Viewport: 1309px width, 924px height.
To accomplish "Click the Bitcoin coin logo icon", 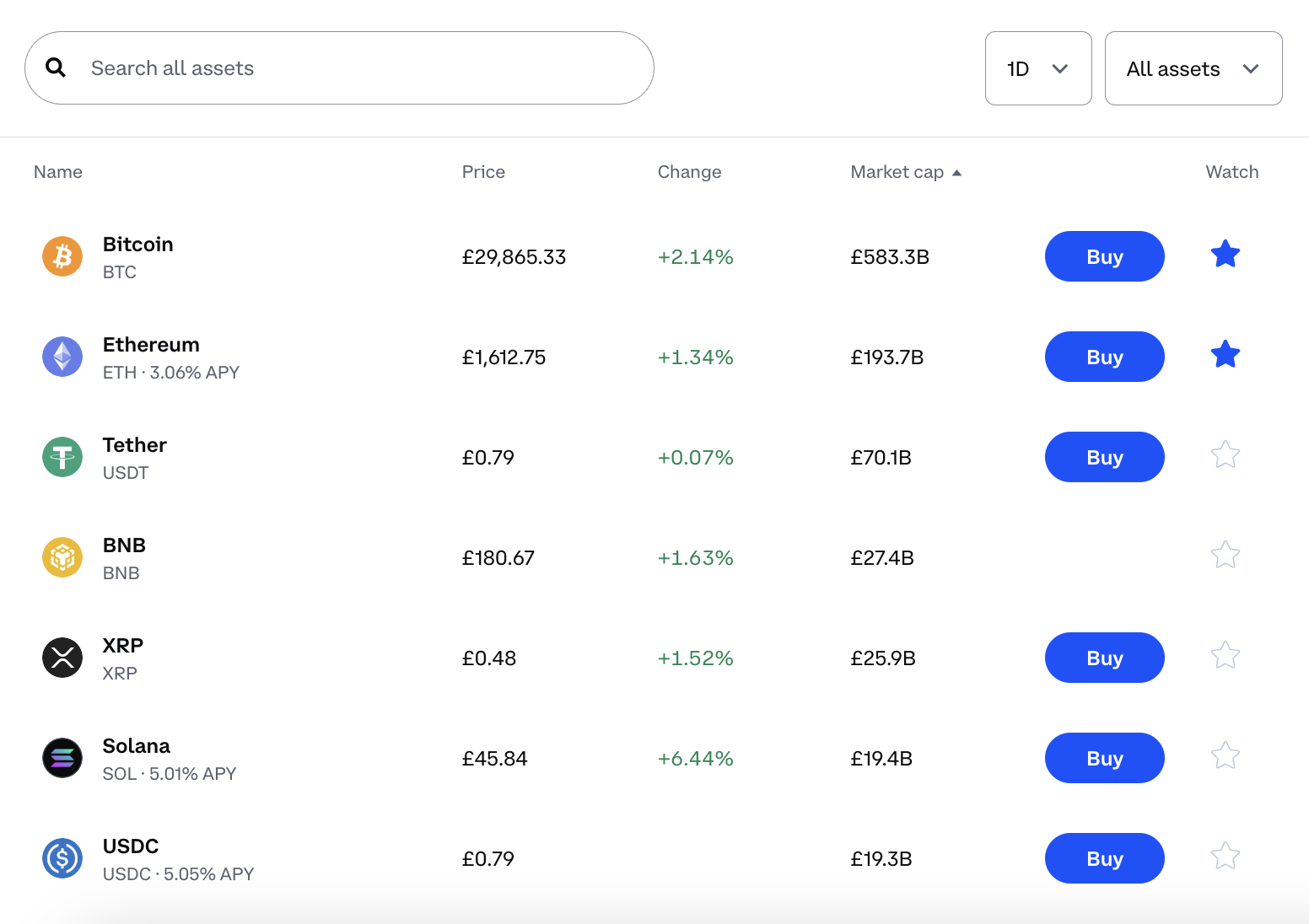I will (62, 256).
